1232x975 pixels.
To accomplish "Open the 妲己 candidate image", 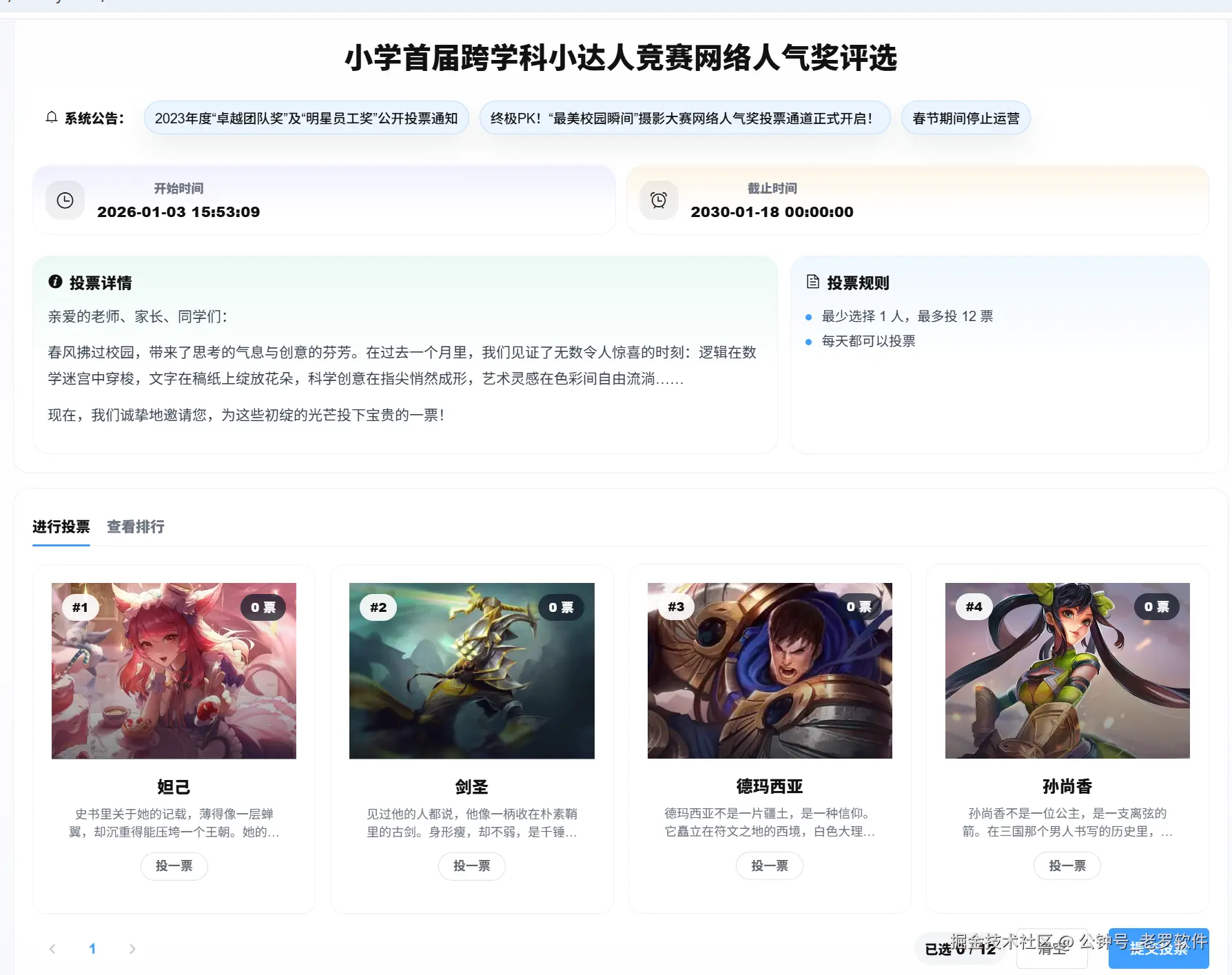I will tap(174, 671).
